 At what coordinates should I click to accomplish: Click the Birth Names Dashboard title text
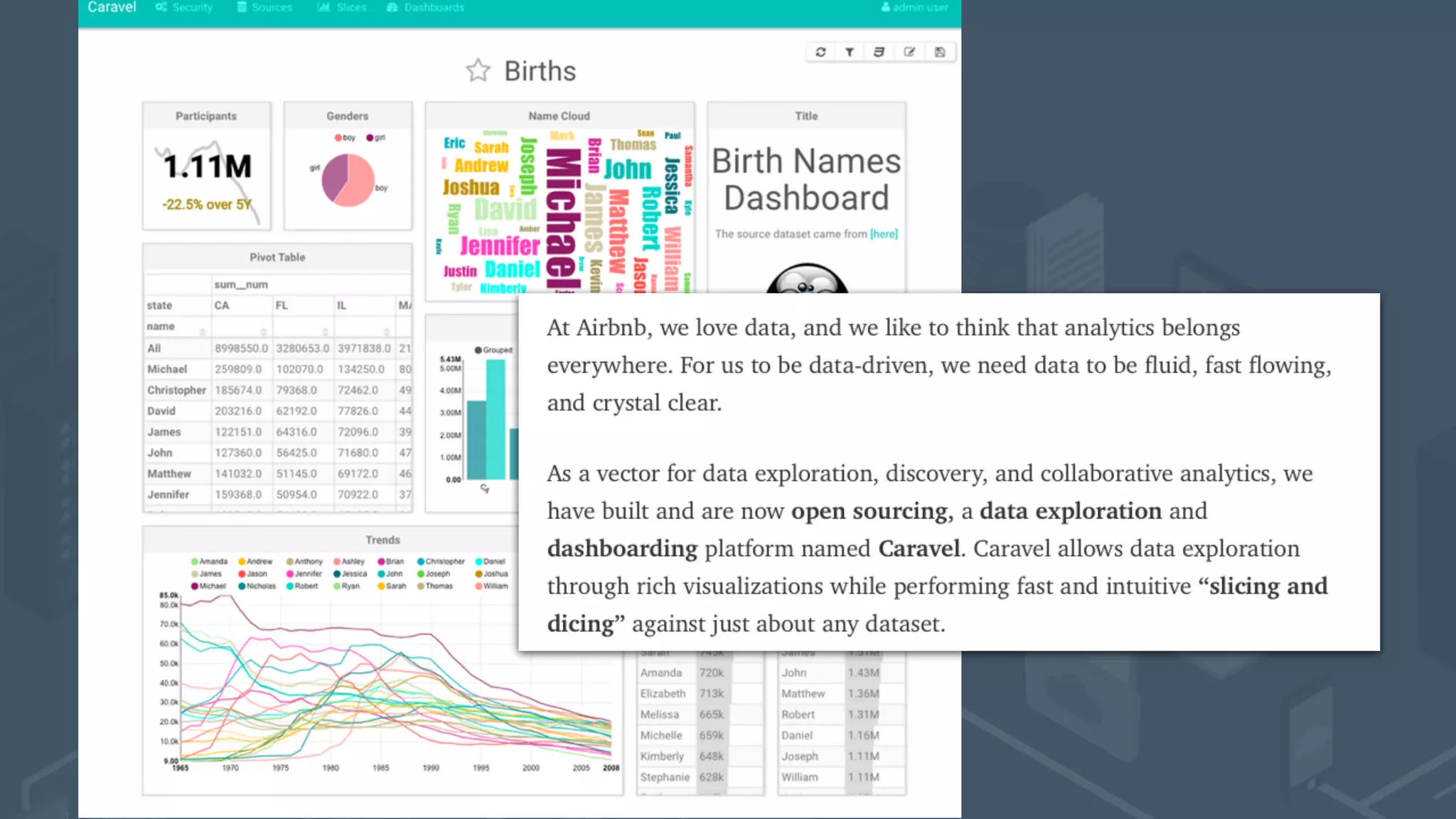806,179
